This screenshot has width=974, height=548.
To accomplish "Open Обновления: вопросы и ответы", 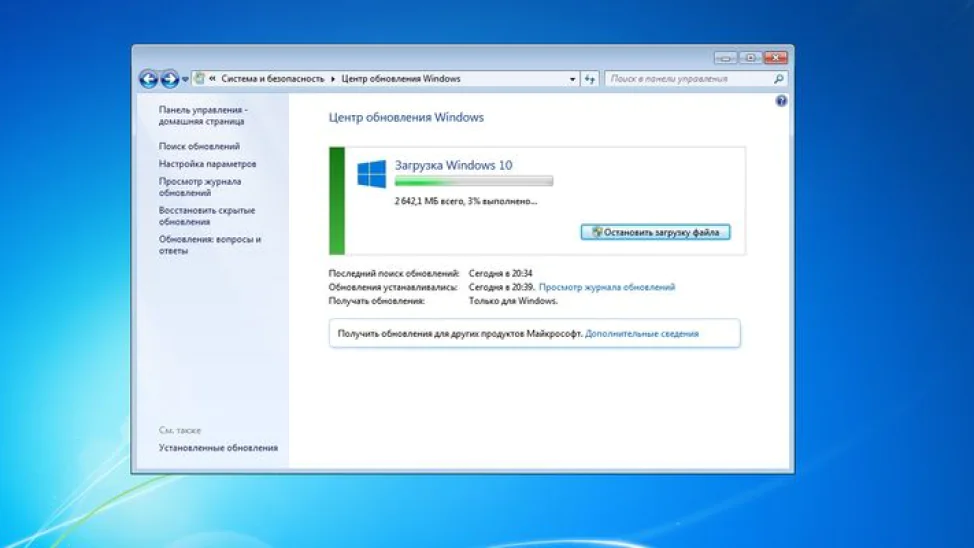I will 209,245.
